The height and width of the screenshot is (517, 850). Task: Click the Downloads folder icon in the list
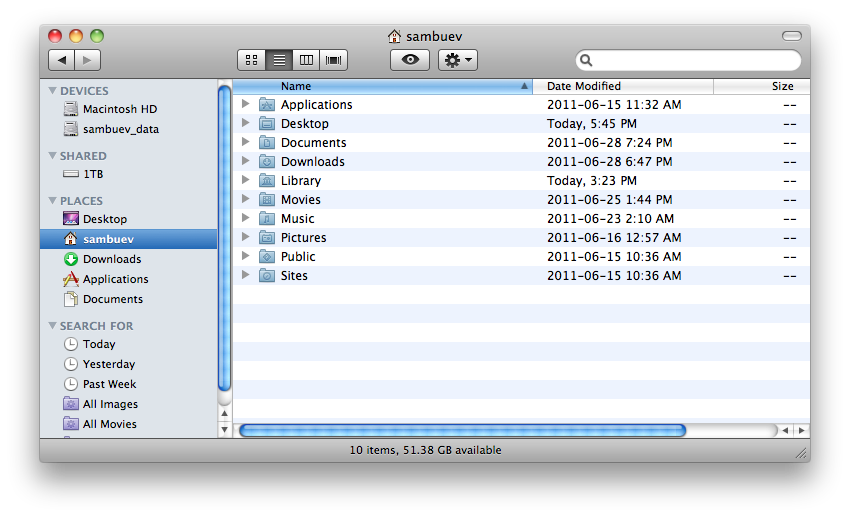[x=267, y=161]
